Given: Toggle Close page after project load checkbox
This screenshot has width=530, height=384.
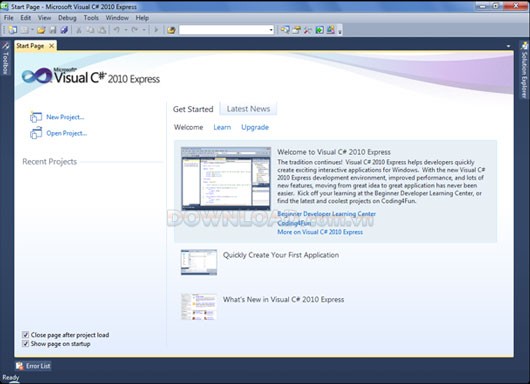Looking at the screenshot, I should coord(25,335).
